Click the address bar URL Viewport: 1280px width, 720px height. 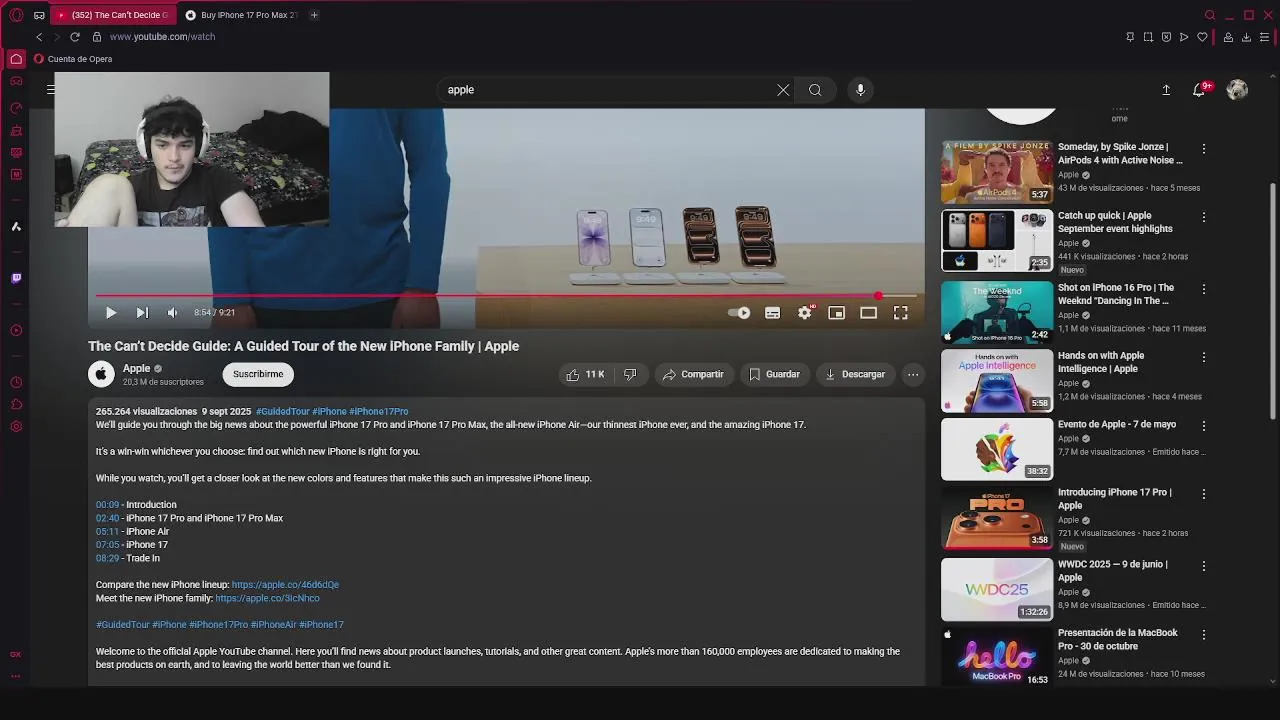coord(162,37)
